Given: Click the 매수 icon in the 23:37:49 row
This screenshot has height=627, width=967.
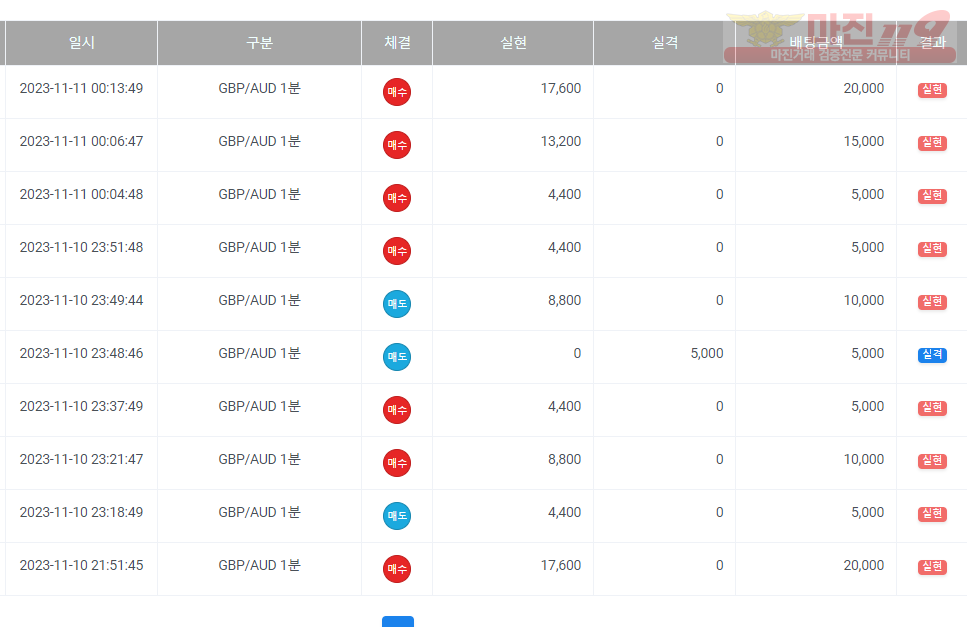Looking at the screenshot, I should (397, 410).
